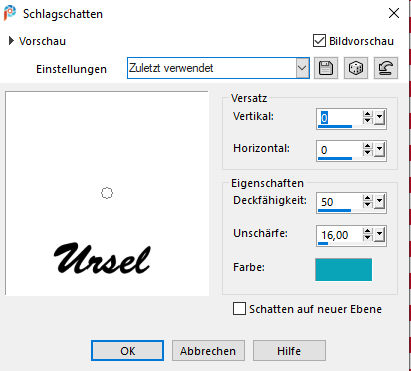Image resolution: width=411 pixels, height=371 pixels.
Task: Confirm the drop shadow with OK
Action: pyautogui.click(x=127, y=351)
